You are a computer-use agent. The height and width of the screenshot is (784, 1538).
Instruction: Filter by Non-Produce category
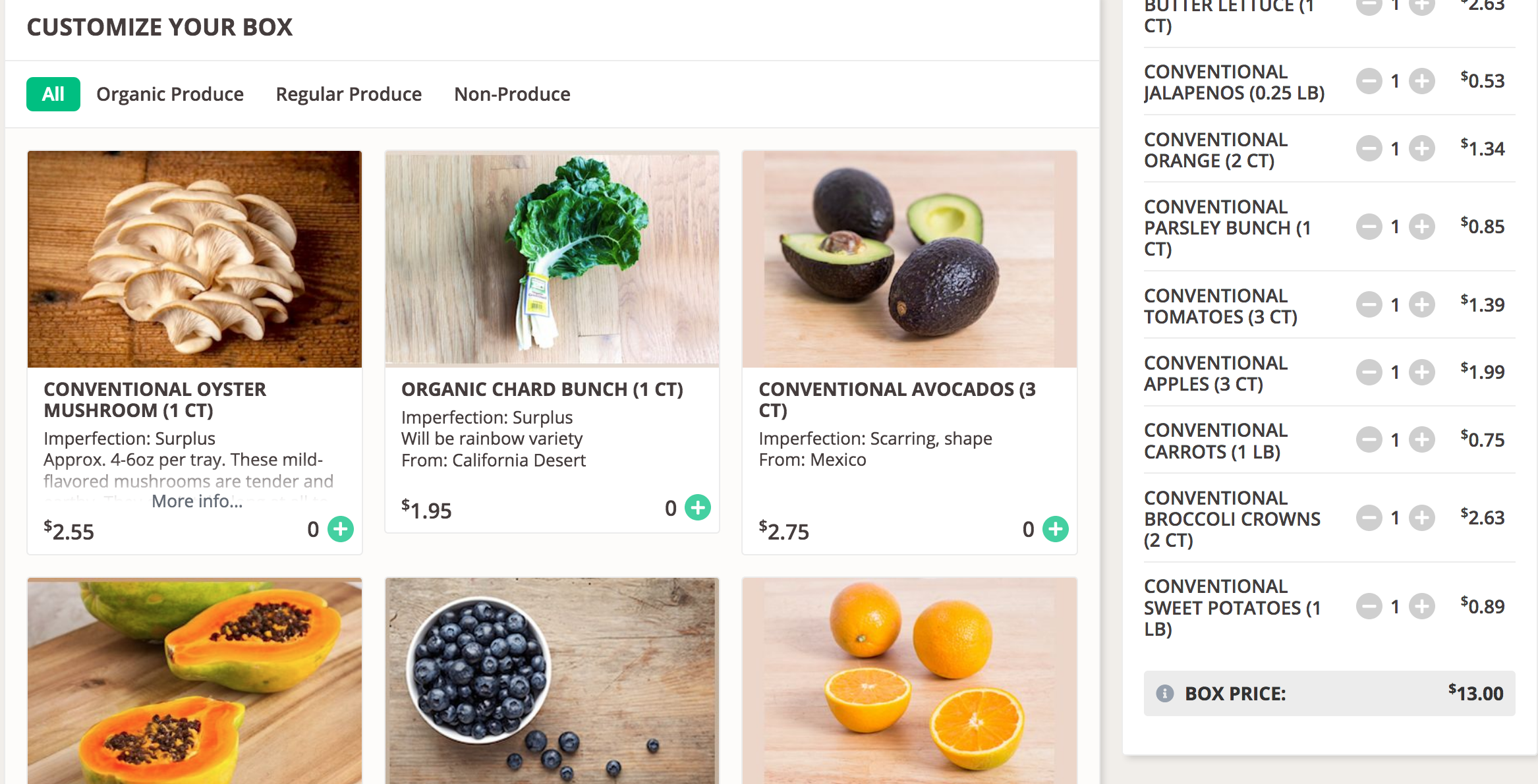pos(512,94)
